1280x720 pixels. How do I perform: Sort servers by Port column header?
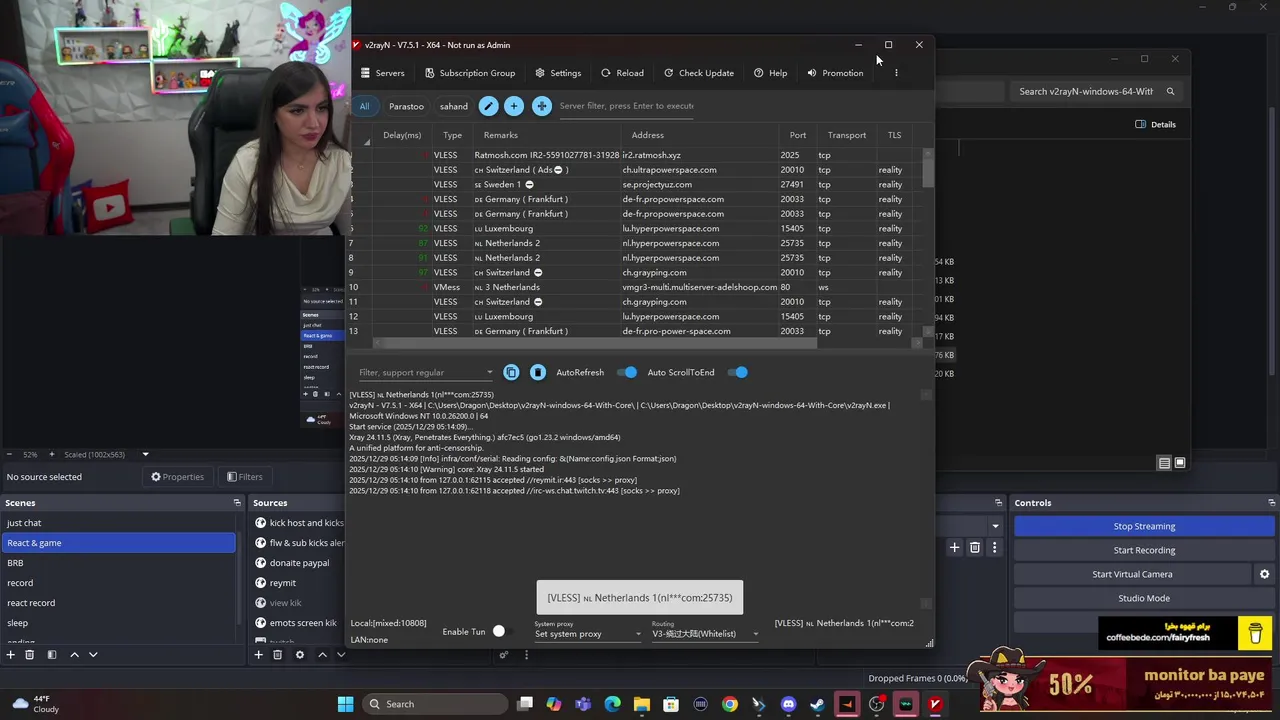(x=797, y=135)
